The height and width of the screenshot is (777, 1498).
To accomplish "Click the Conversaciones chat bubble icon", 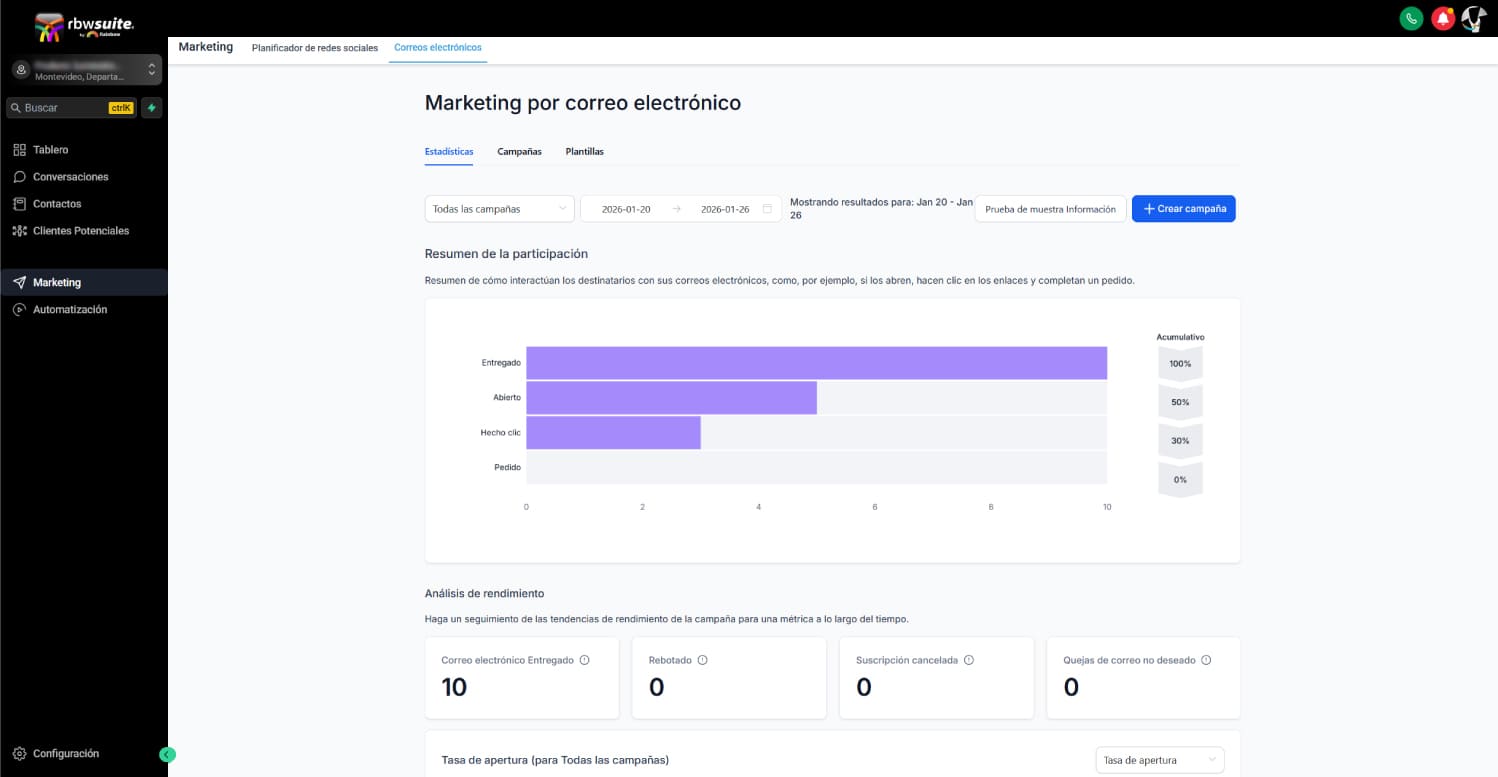I will (19, 177).
